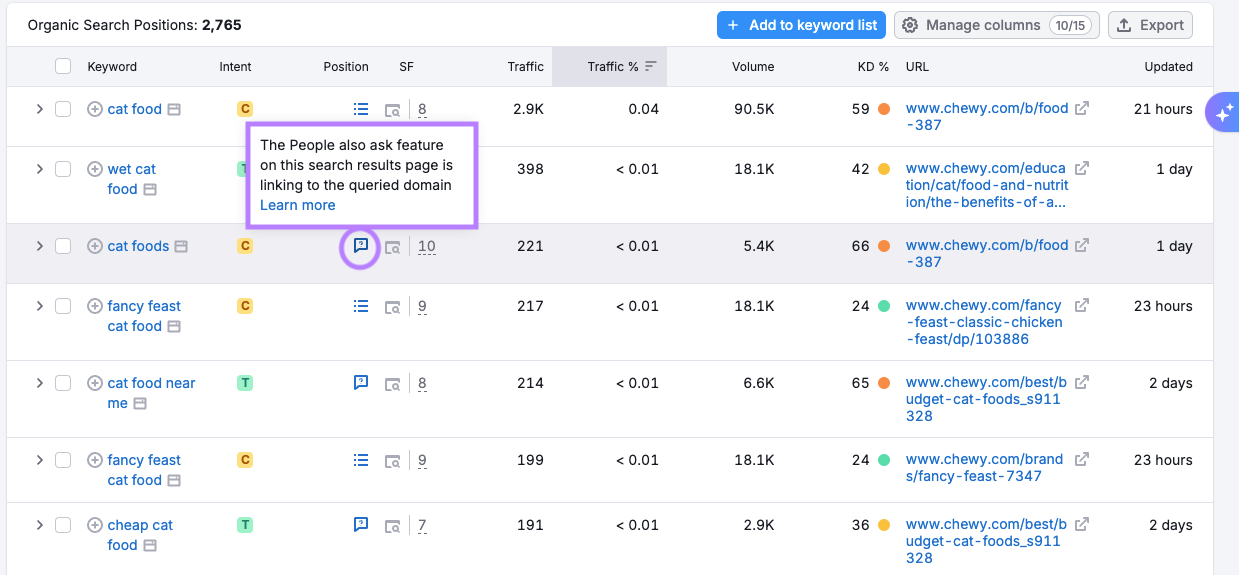Screen dimensions: 1239x575
Task: Open the "cat foods" keyword link
Action: pyautogui.click(x=138, y=246)
